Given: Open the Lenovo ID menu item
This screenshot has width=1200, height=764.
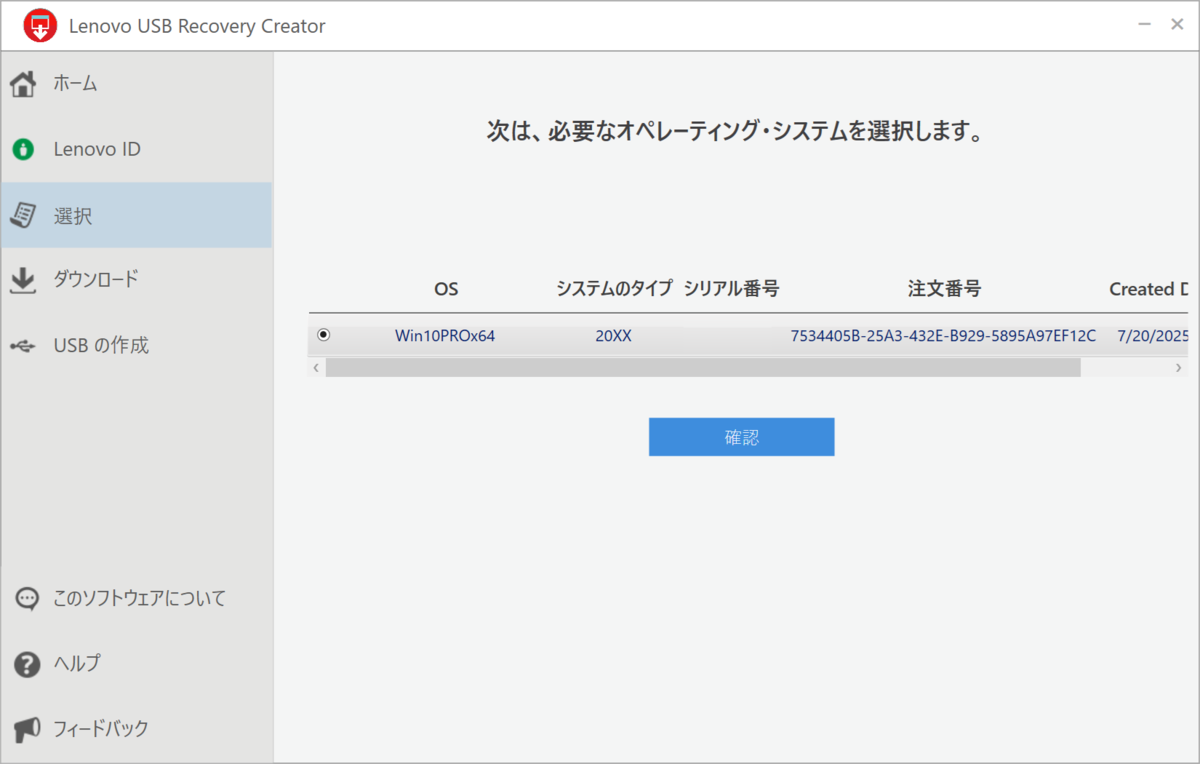Looking at the screenshot, I should pos(136,150).
